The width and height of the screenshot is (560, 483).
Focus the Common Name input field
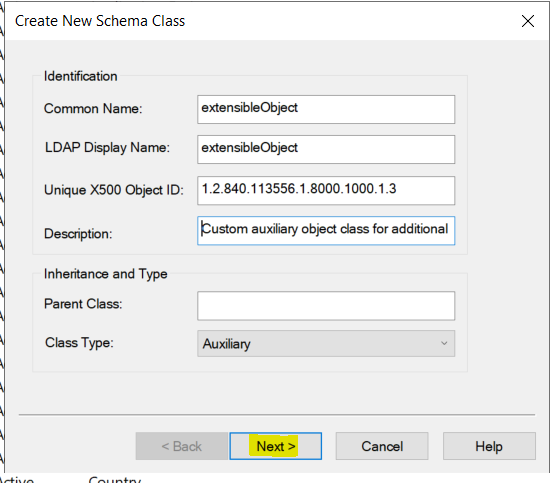(x=326, y=109)
